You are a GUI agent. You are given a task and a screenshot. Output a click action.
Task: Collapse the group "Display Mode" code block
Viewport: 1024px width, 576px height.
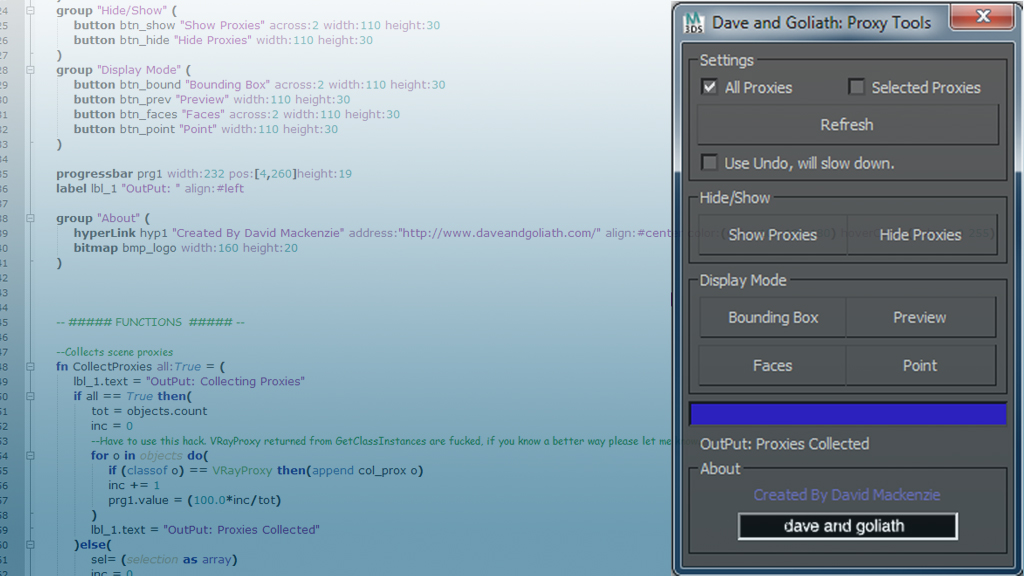pyautogui.click(x=30, y=70)
